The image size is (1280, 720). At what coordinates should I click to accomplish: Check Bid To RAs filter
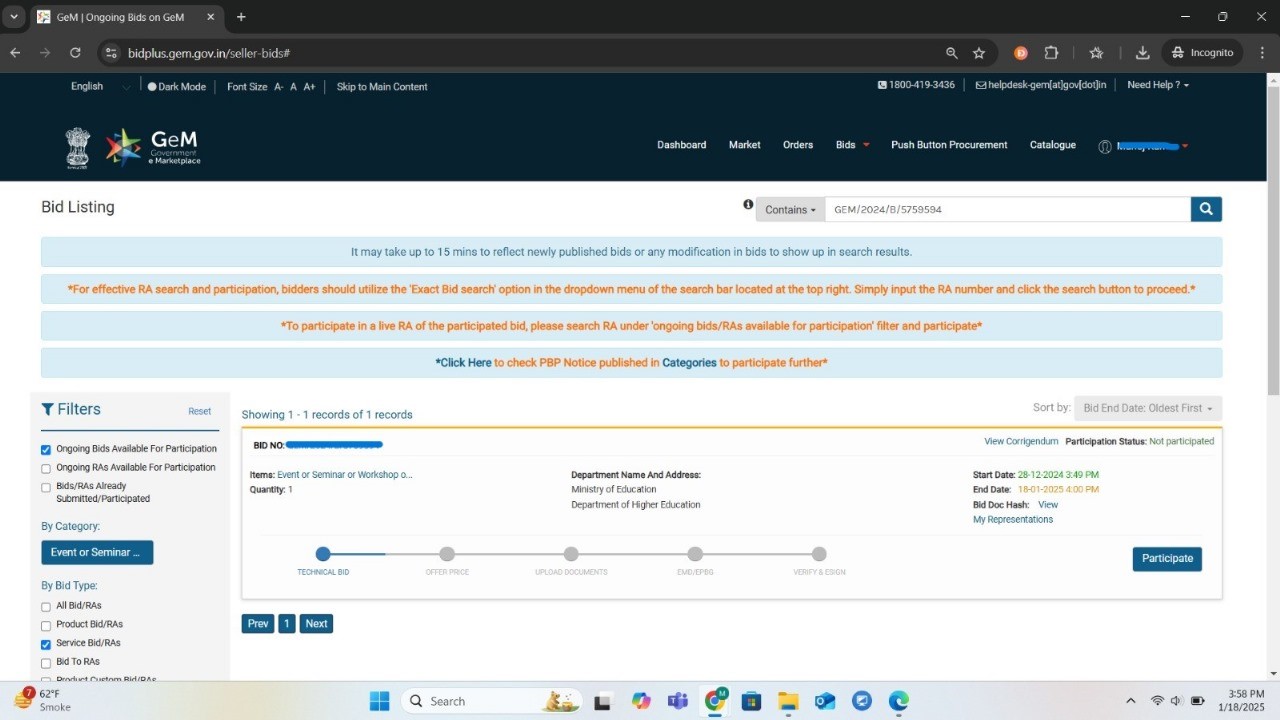pos(46,663)
